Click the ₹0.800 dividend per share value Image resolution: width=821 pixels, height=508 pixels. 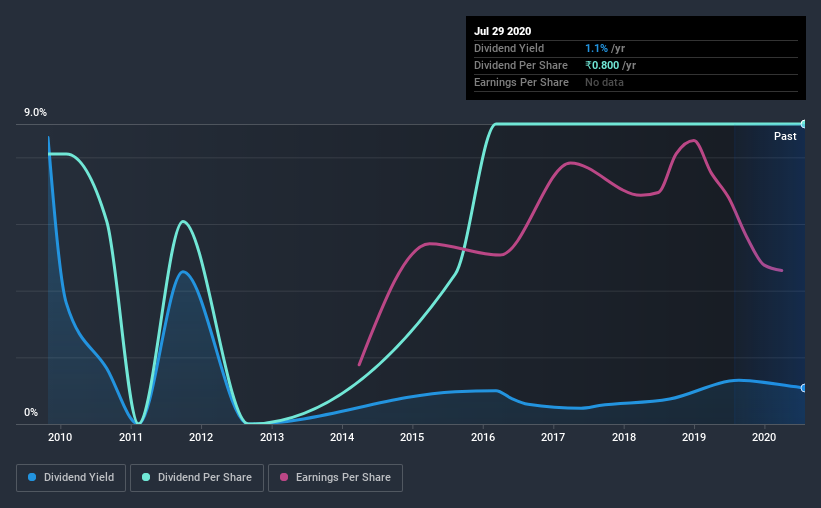coord(602,65)
